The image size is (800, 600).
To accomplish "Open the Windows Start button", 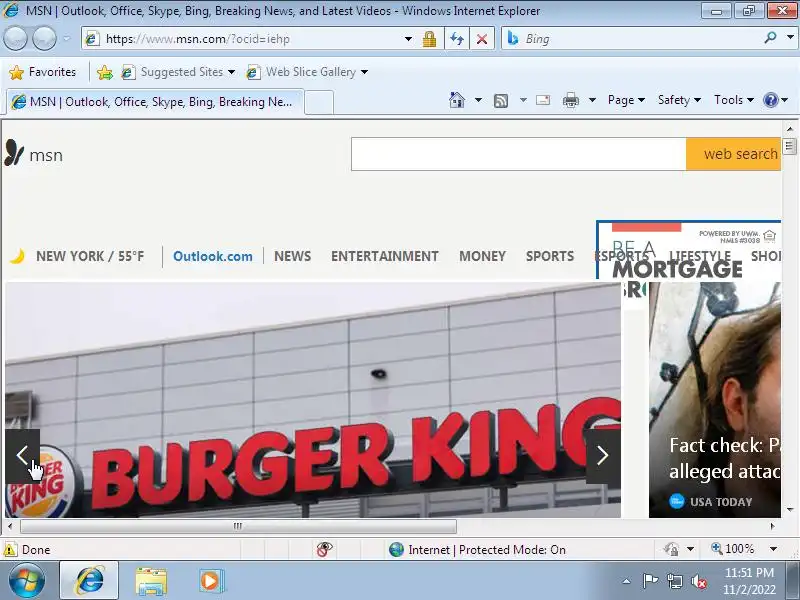I will coord(27,581).
